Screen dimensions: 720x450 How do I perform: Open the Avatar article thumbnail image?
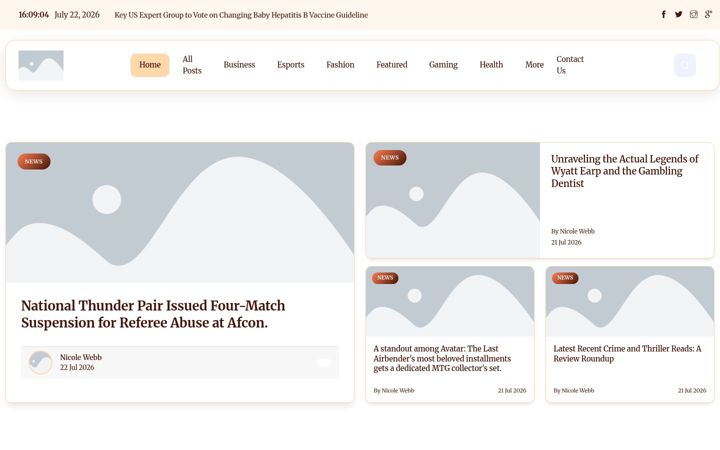tap(450, 302)
